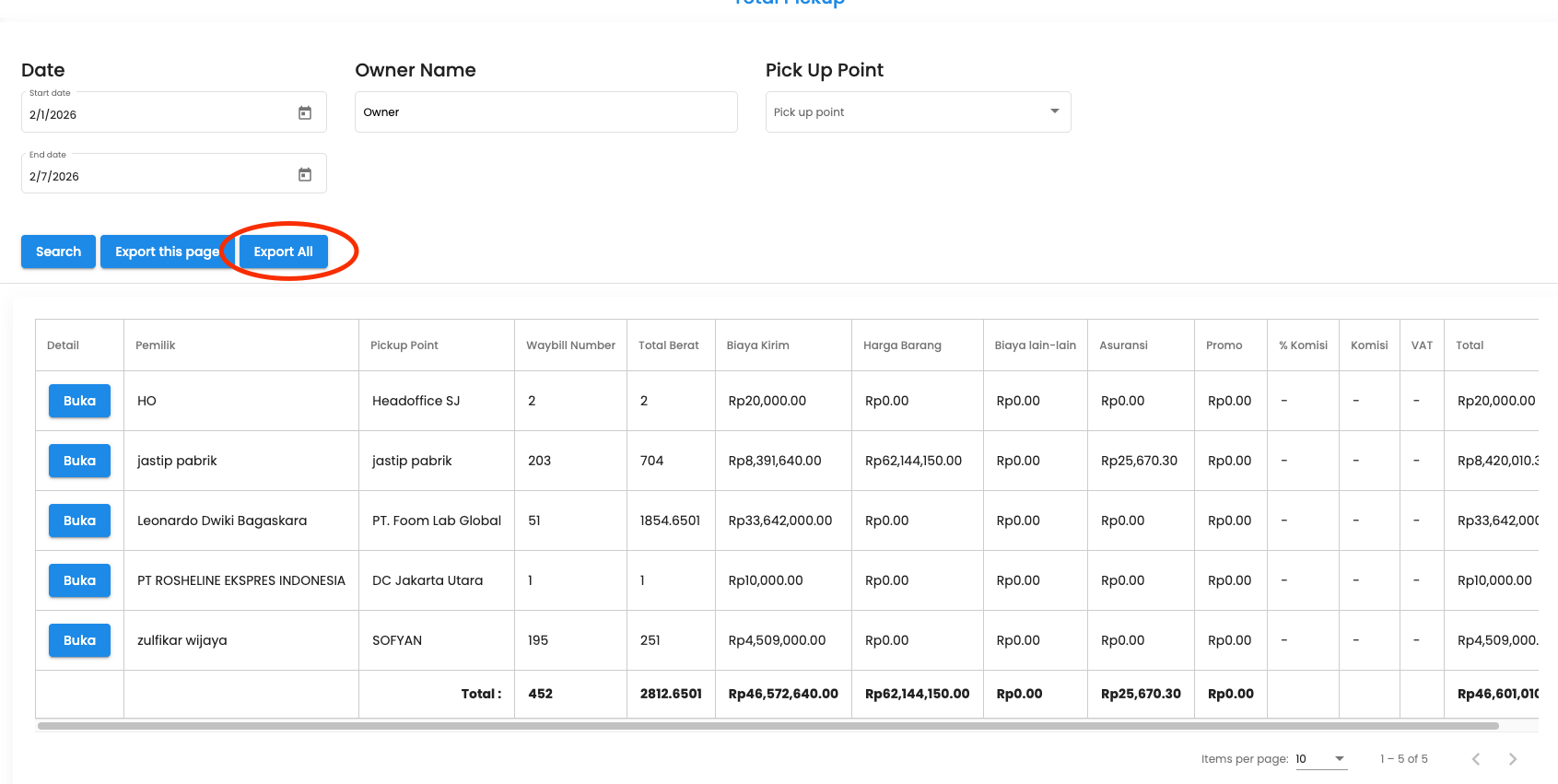
Task: Click Buka for PT ROSHELINE EKSPRES INDONESIA
Action: 79,580
